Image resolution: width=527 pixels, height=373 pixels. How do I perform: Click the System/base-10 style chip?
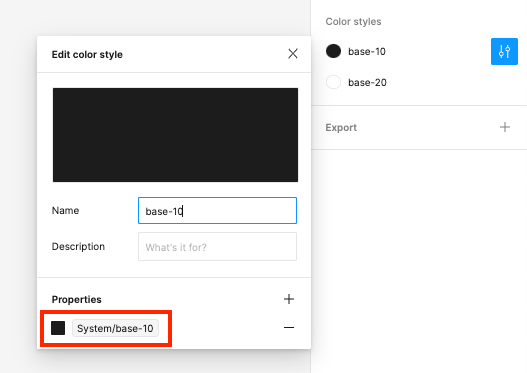tap(115, 328)
